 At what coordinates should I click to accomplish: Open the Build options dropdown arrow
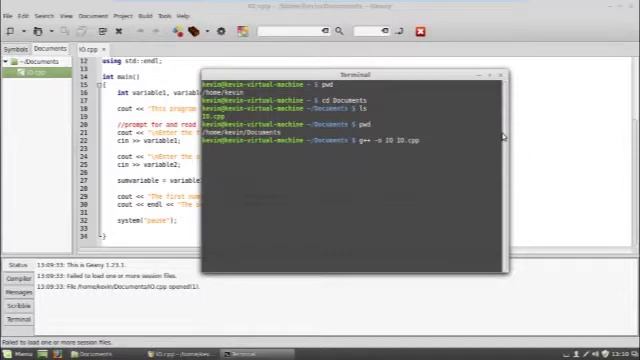[207, 31]
